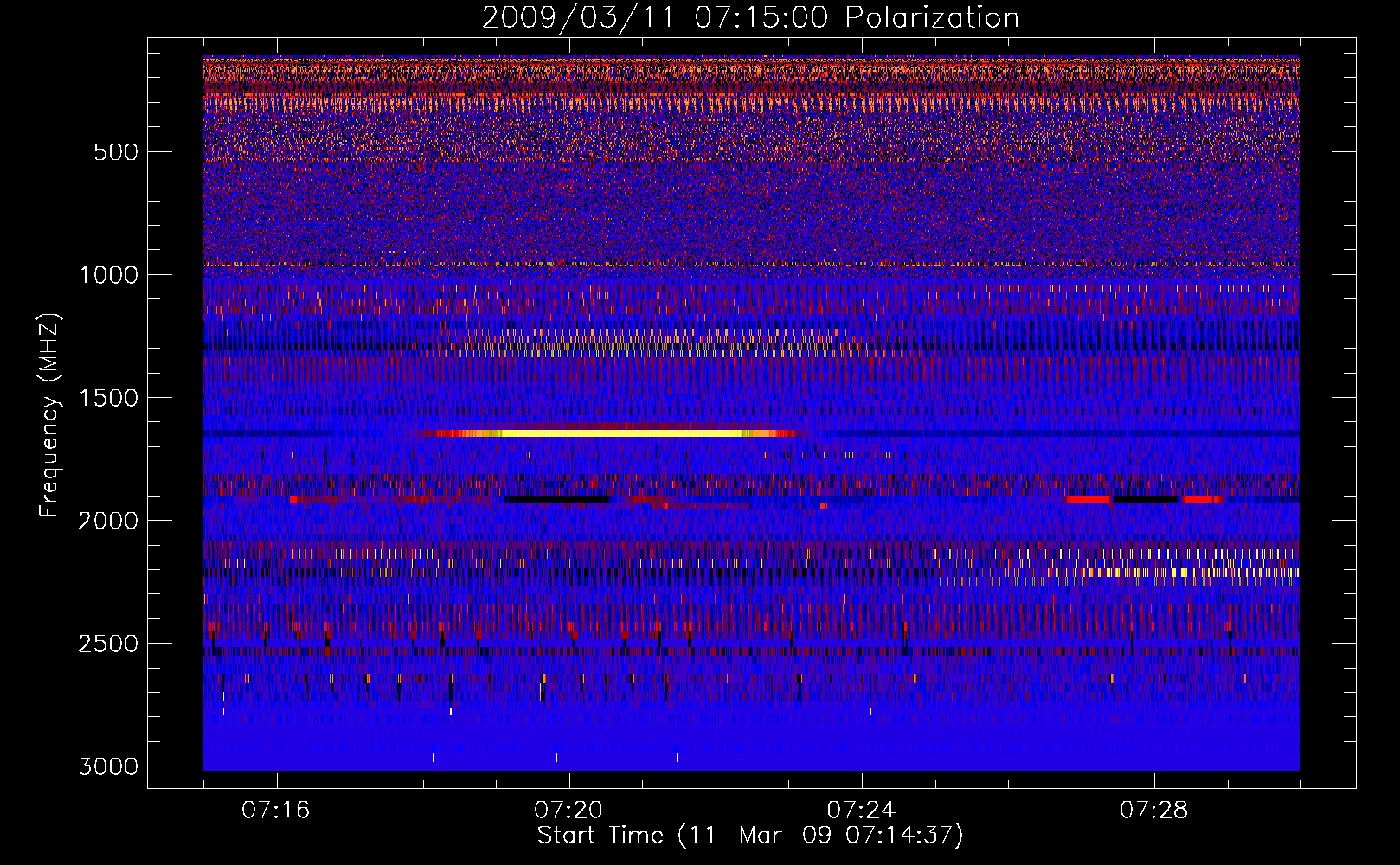The image size is (1400, 865).
Task: Click the plot title "2009/03/11 07:15:00 Polarization"
Action: (x=750, y=18)
